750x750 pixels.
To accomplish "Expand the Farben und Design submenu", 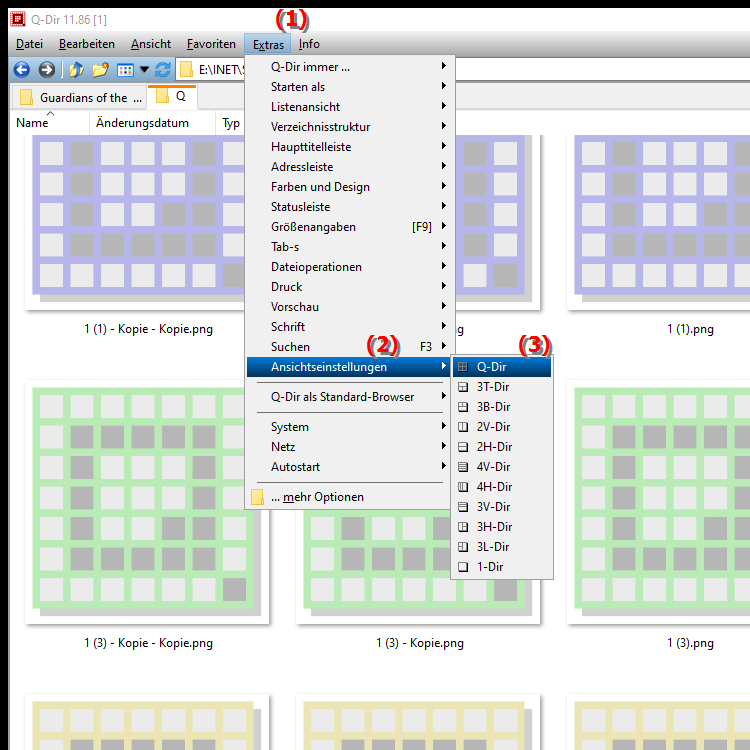I will tap(348, 187).
